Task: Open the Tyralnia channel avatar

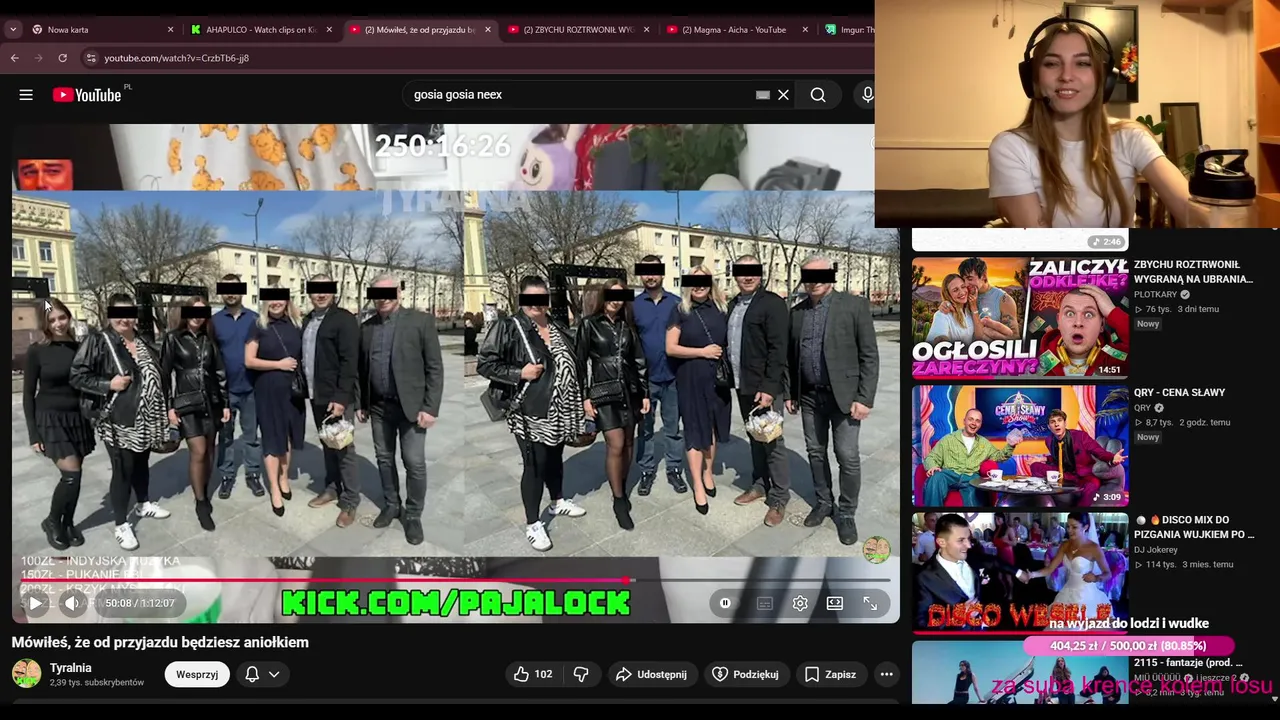Action: (26, 674)
